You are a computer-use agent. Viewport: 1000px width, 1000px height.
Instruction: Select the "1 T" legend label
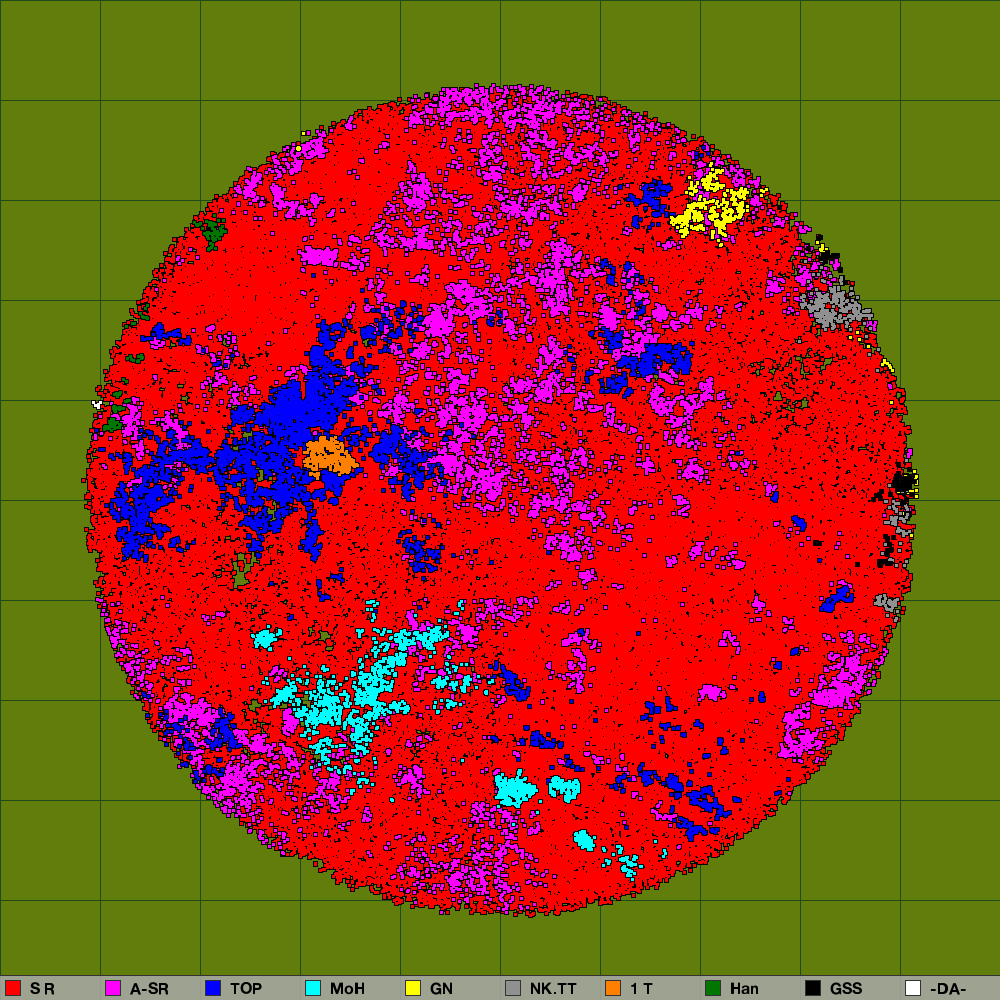click(641, 989)
